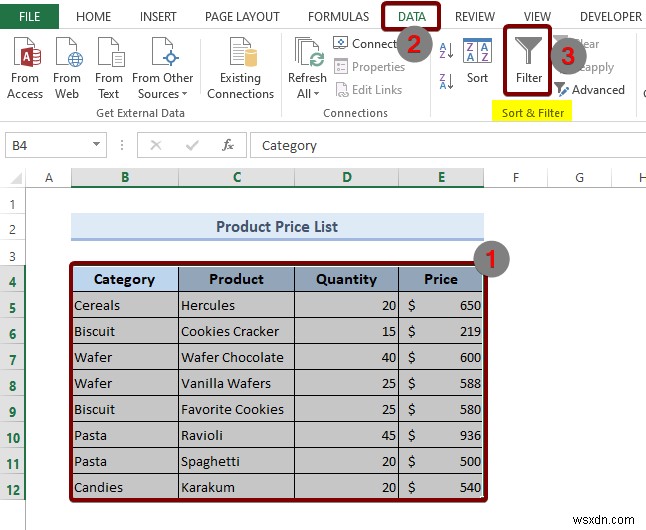Select column D header

point(346,178)
